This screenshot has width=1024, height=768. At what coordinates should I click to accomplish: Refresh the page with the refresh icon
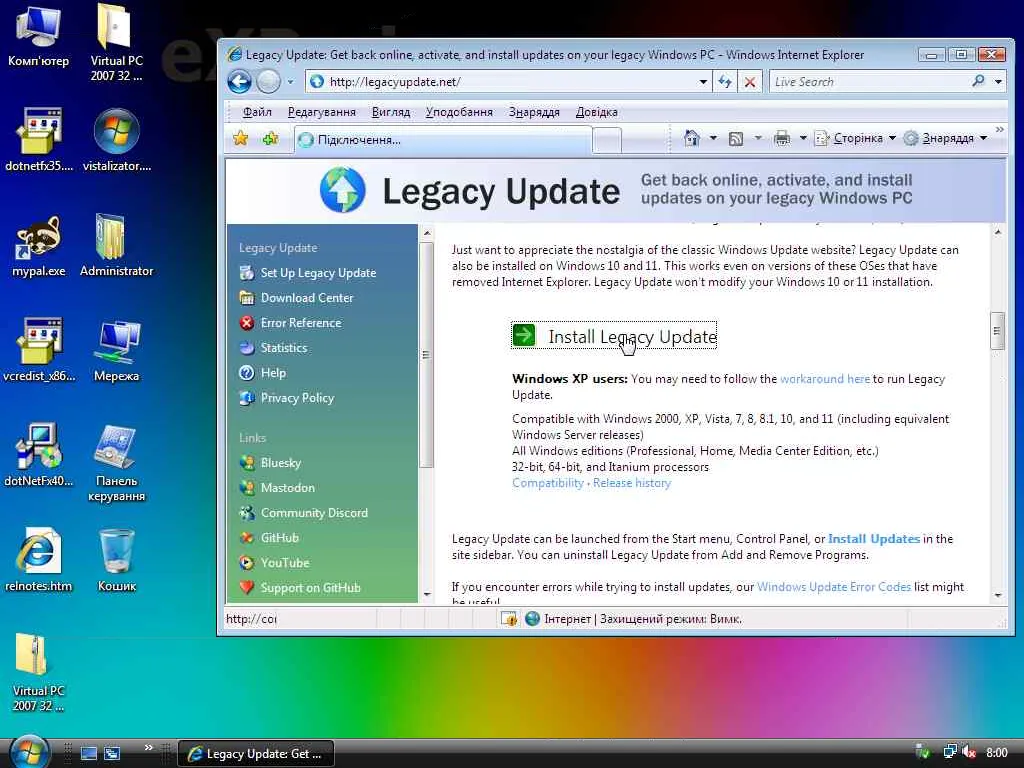pyautogui.click(x=725, y=82)
